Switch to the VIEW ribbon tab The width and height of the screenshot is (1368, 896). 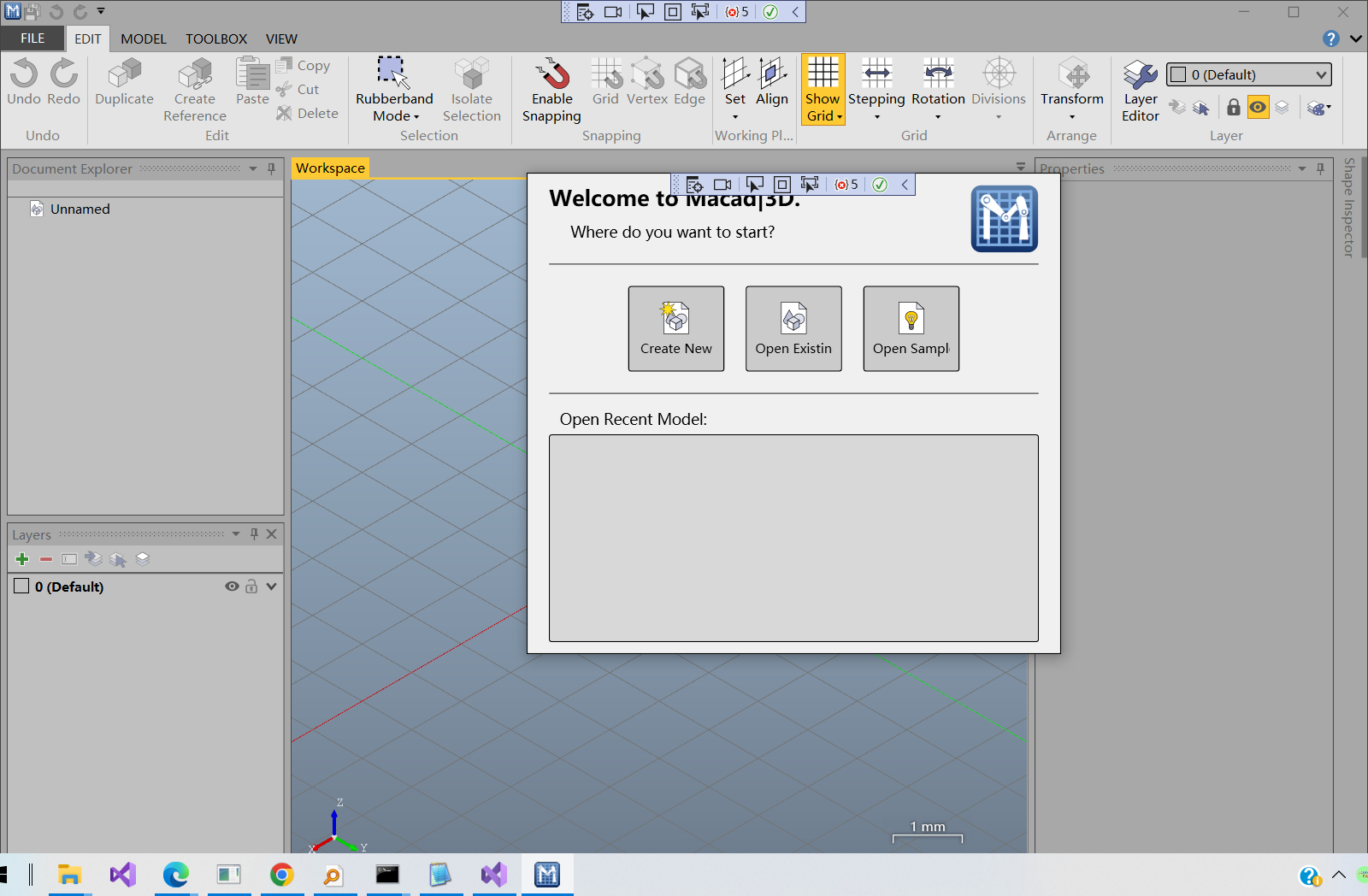click(281, 38)
